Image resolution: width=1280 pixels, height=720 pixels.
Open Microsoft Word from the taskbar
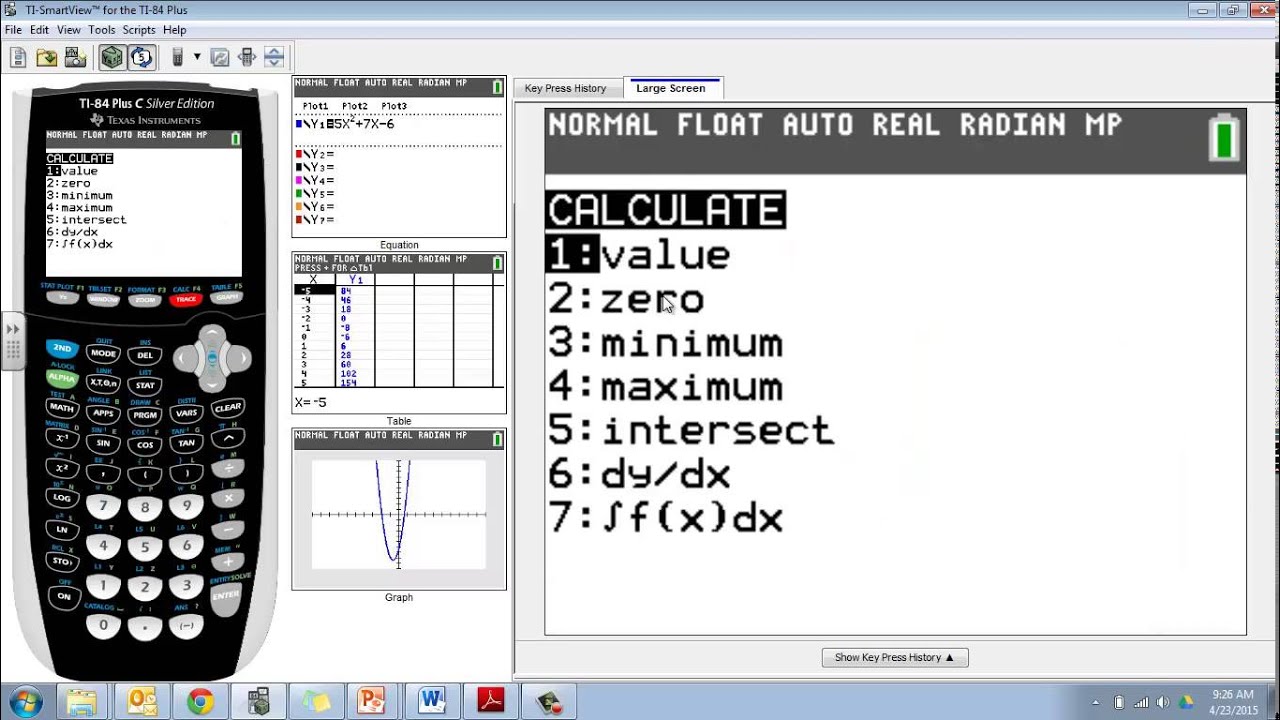tap(432, 701)
